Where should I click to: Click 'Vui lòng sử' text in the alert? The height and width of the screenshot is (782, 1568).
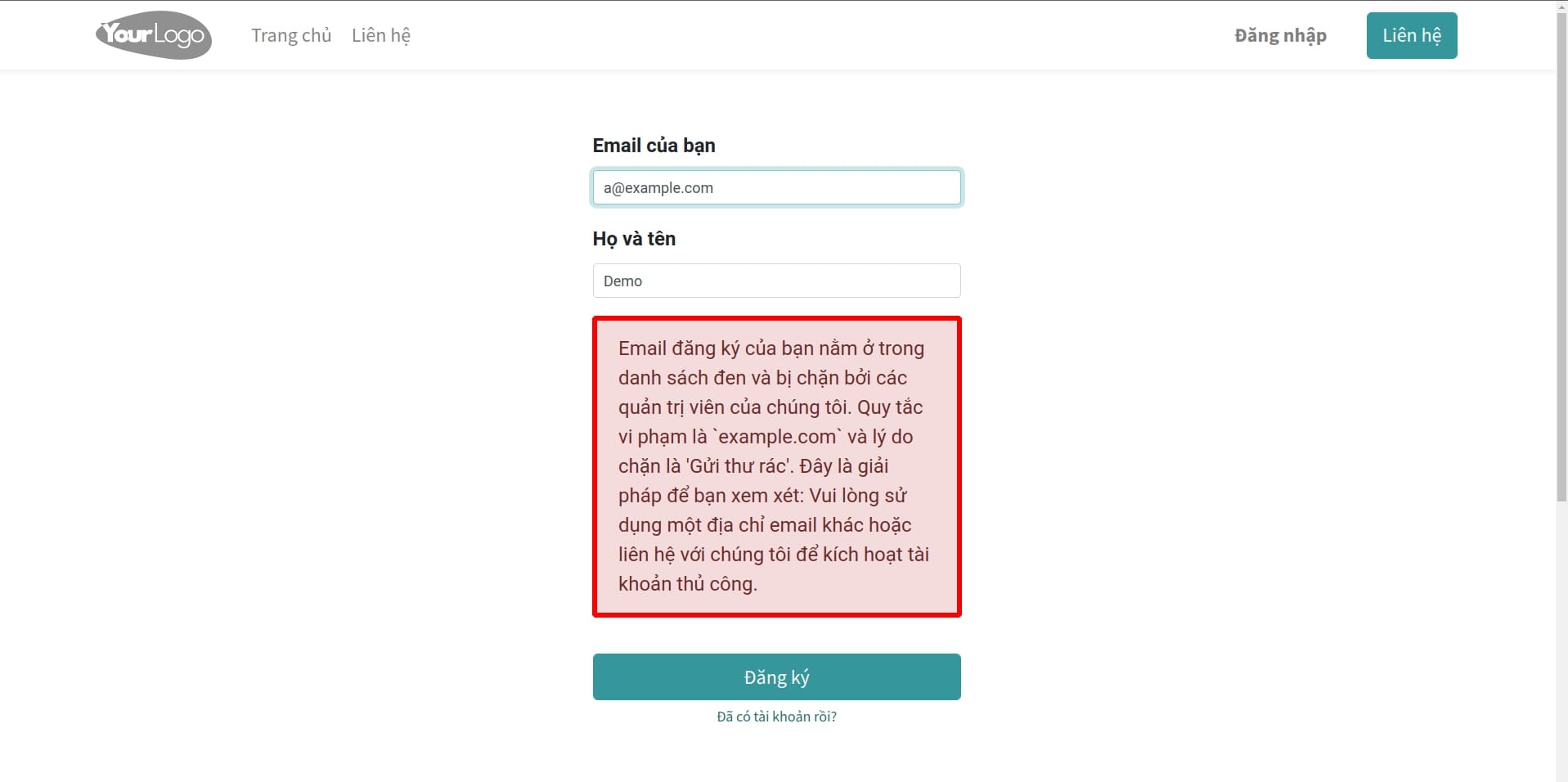pos(858,496)
